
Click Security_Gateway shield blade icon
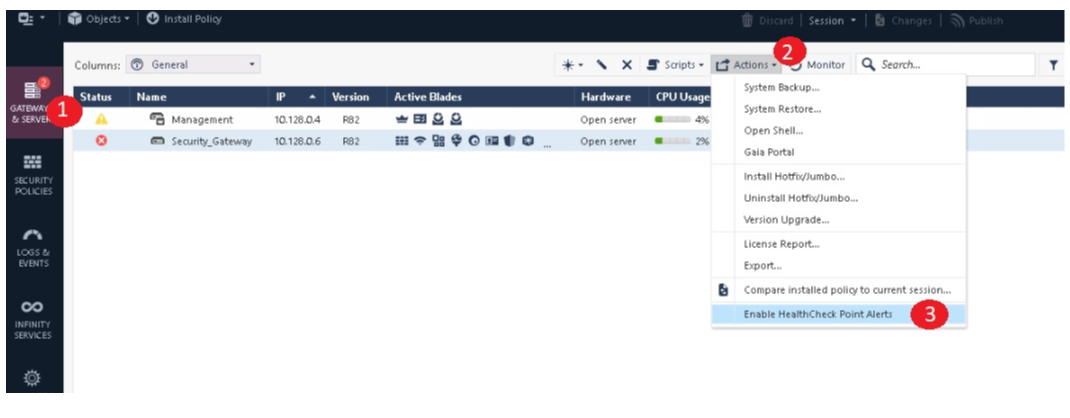pyautogui.click(x=509, y=141)
